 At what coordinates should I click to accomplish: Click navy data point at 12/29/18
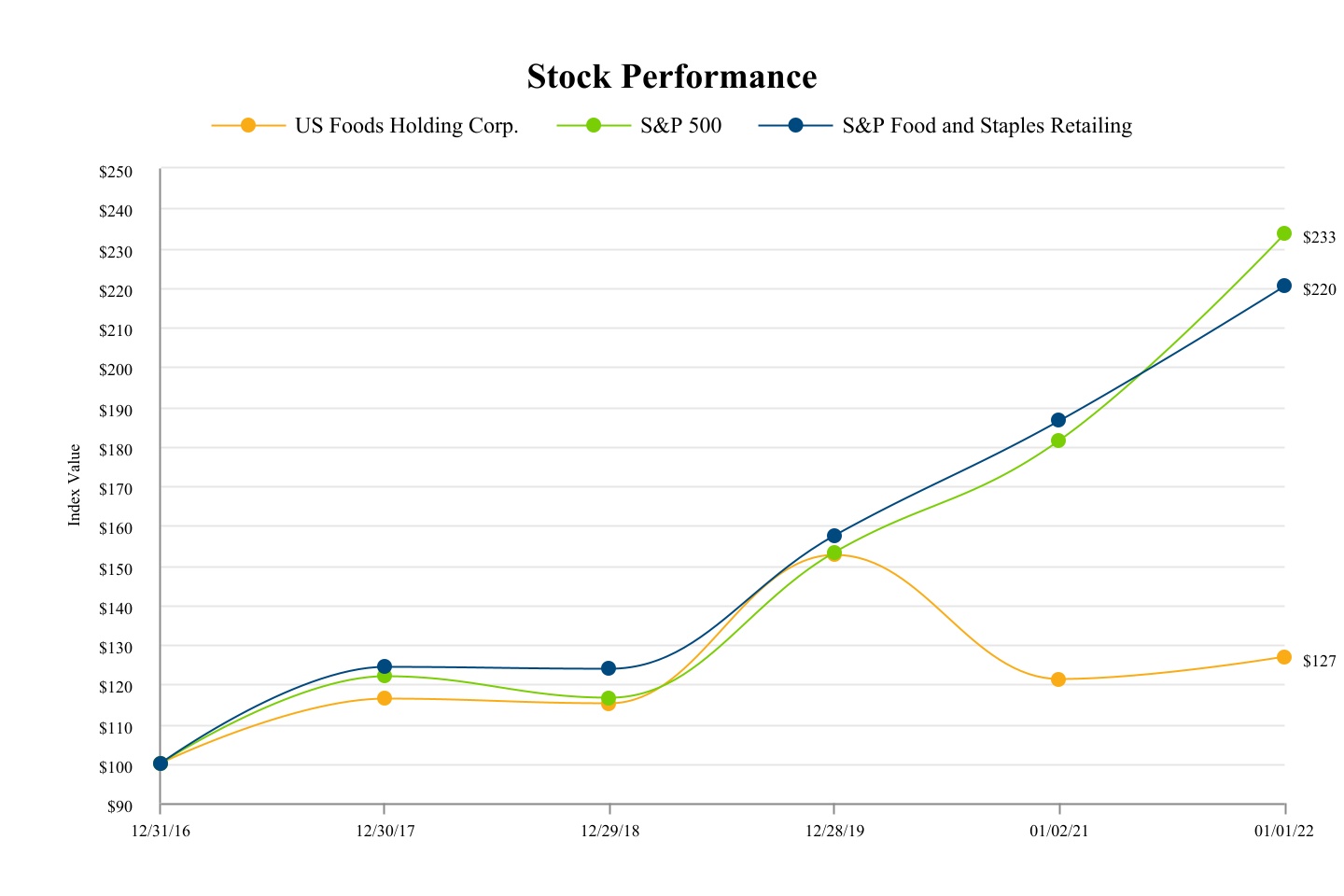coord(609,668)
